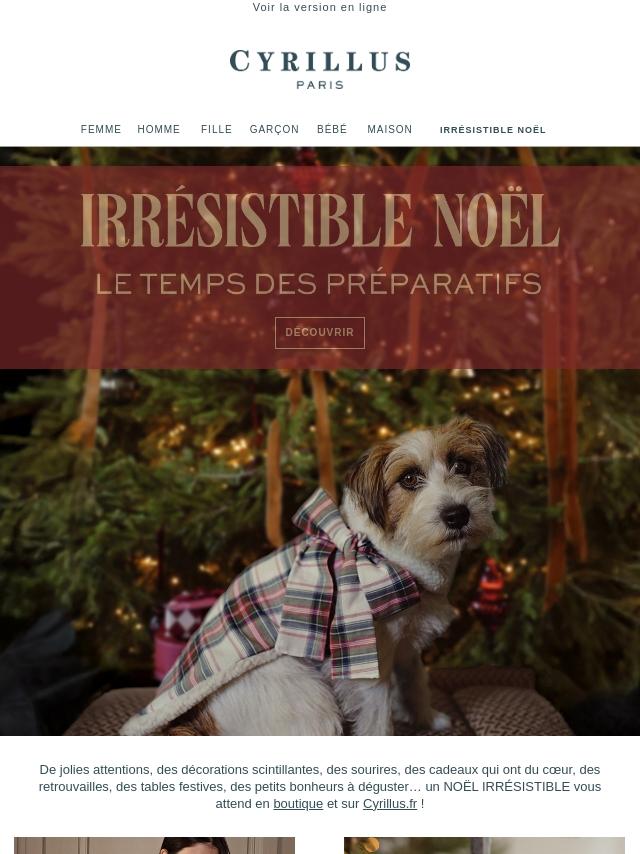The width and height of the screenshot is (640, 854).
Task: Follow the 'Cyrillus.fr' hyperlink
Action: click(x=390, y=804)
